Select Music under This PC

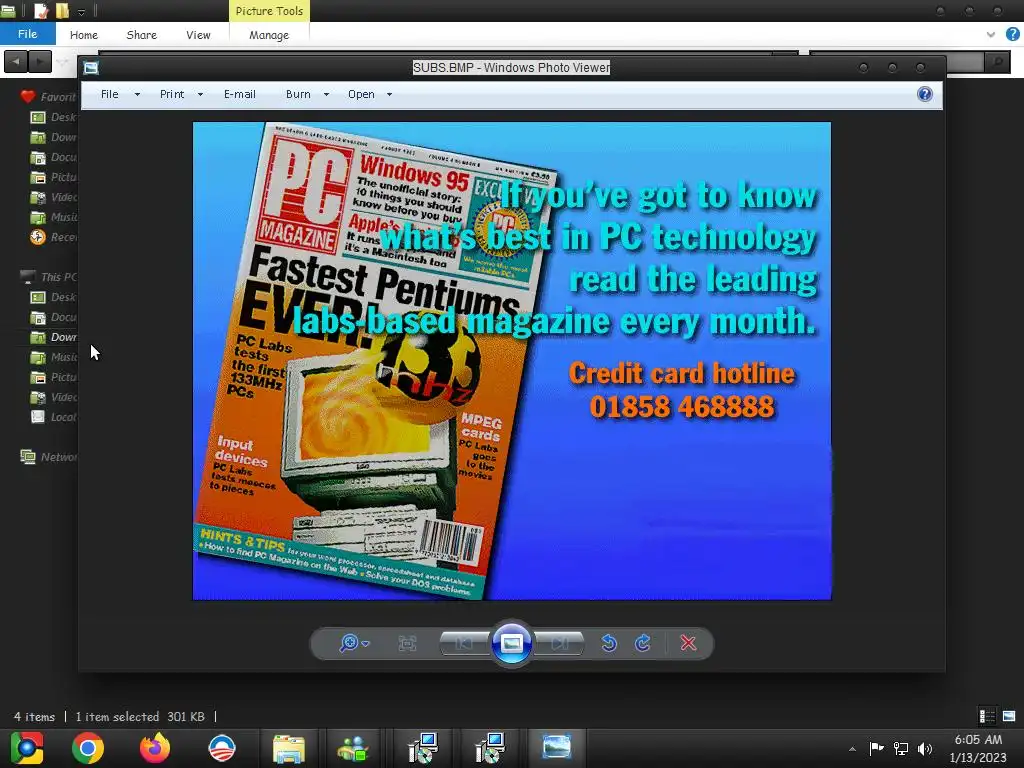tap(54, 357)
